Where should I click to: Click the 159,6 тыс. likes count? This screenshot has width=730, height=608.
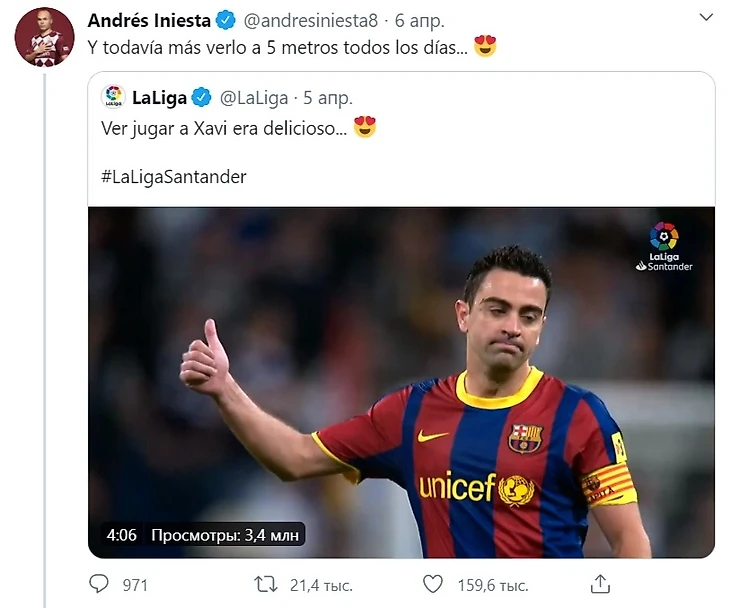click(492, 584)
